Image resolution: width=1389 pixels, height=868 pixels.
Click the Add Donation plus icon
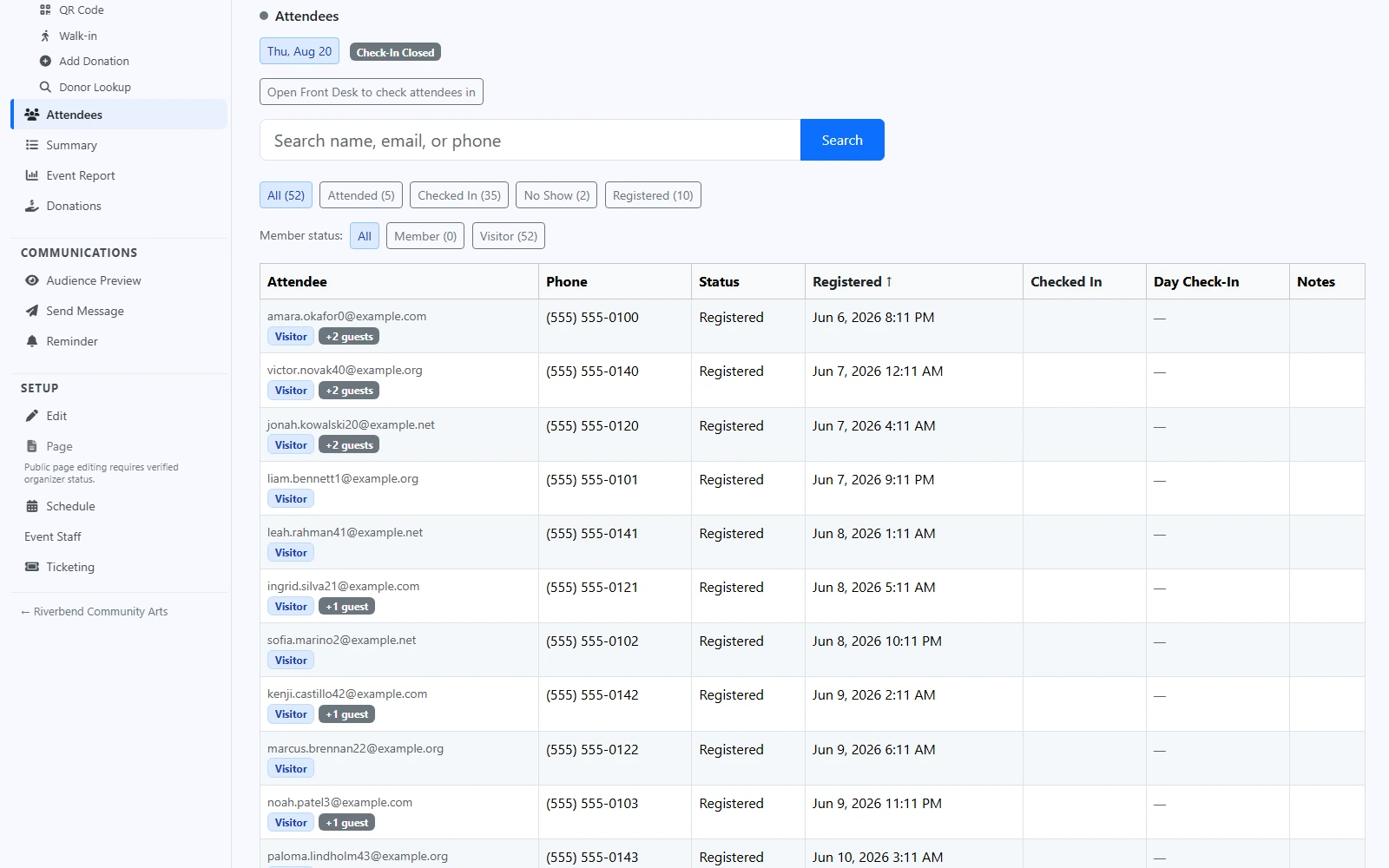(45, 61)
